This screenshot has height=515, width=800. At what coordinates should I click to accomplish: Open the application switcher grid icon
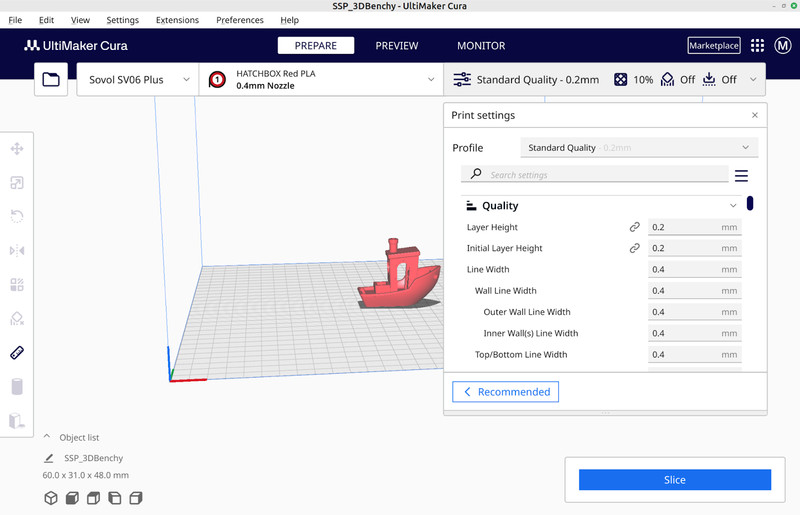point(757,45)
